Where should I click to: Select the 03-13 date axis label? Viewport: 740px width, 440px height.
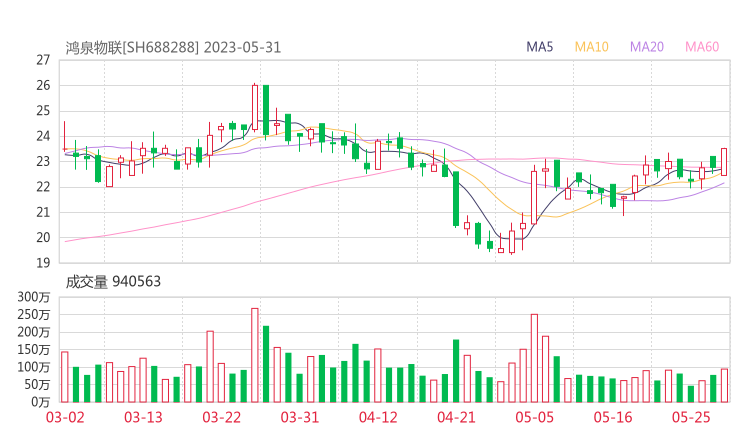[x=143, y=417]
